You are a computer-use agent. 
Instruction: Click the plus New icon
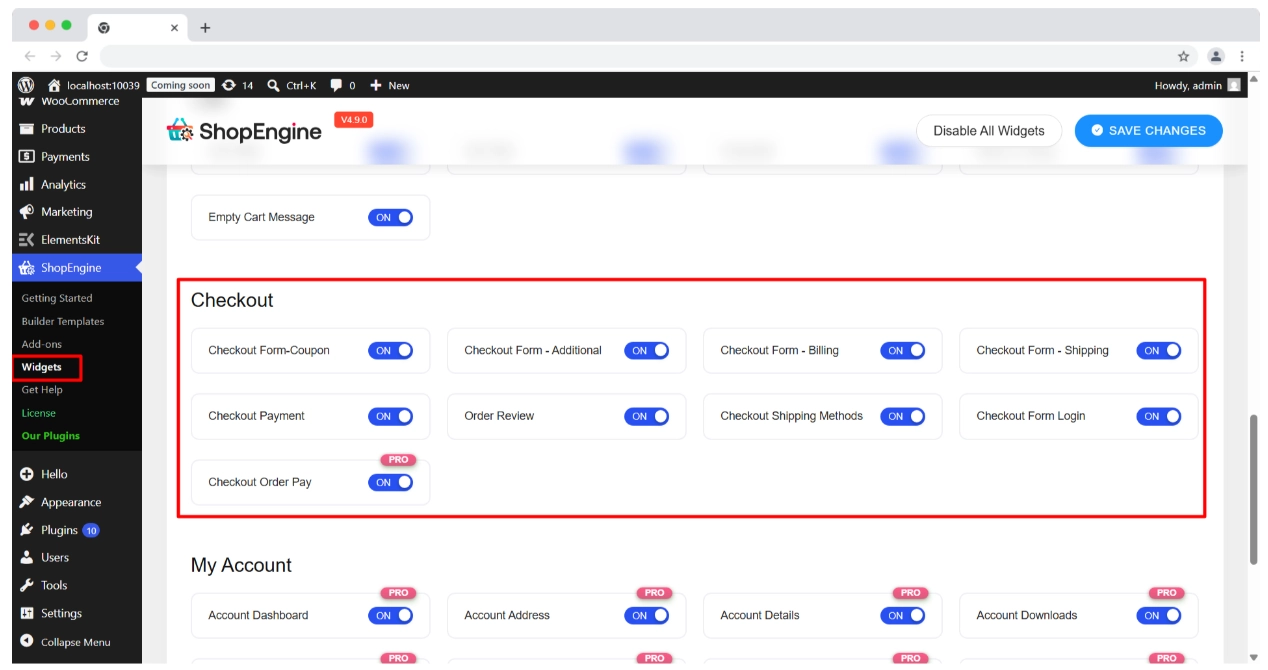pos(376,85)
